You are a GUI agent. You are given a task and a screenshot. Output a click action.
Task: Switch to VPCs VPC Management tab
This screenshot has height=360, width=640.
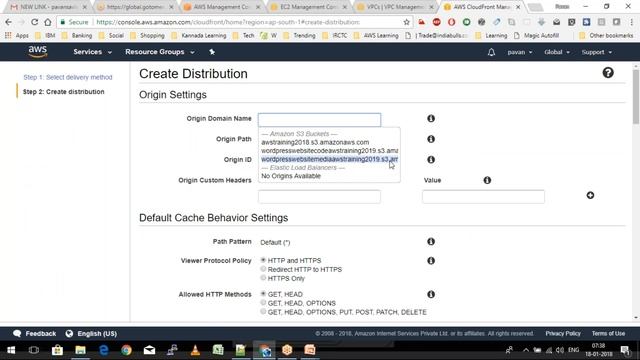coord(395,7)
